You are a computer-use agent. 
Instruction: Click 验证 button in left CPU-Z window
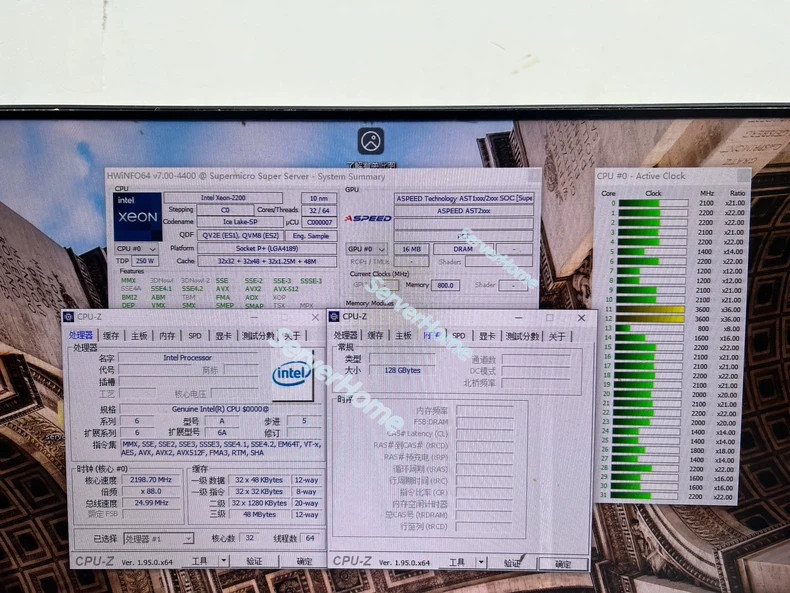click(254, 561)
